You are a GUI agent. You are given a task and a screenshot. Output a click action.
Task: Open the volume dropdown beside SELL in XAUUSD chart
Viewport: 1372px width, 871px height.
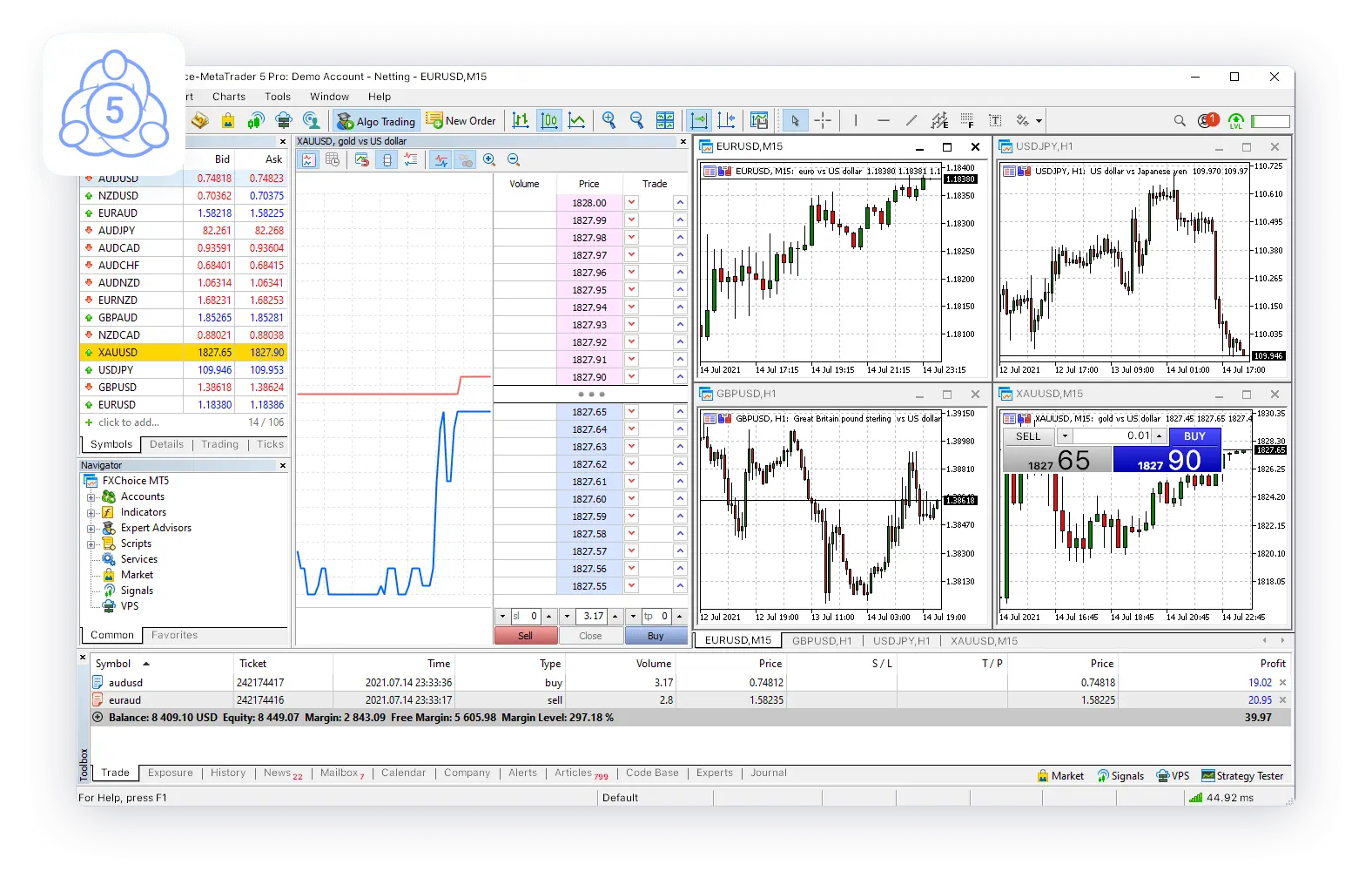coord(1064,436)
